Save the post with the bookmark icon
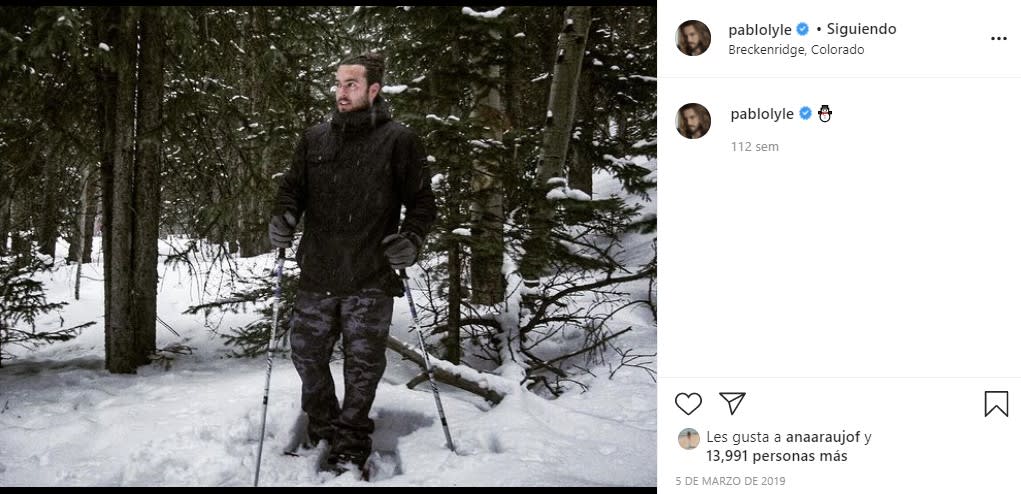Image resolution: width=1021 pixels, height=494 pixels. [x=995, y=404]
